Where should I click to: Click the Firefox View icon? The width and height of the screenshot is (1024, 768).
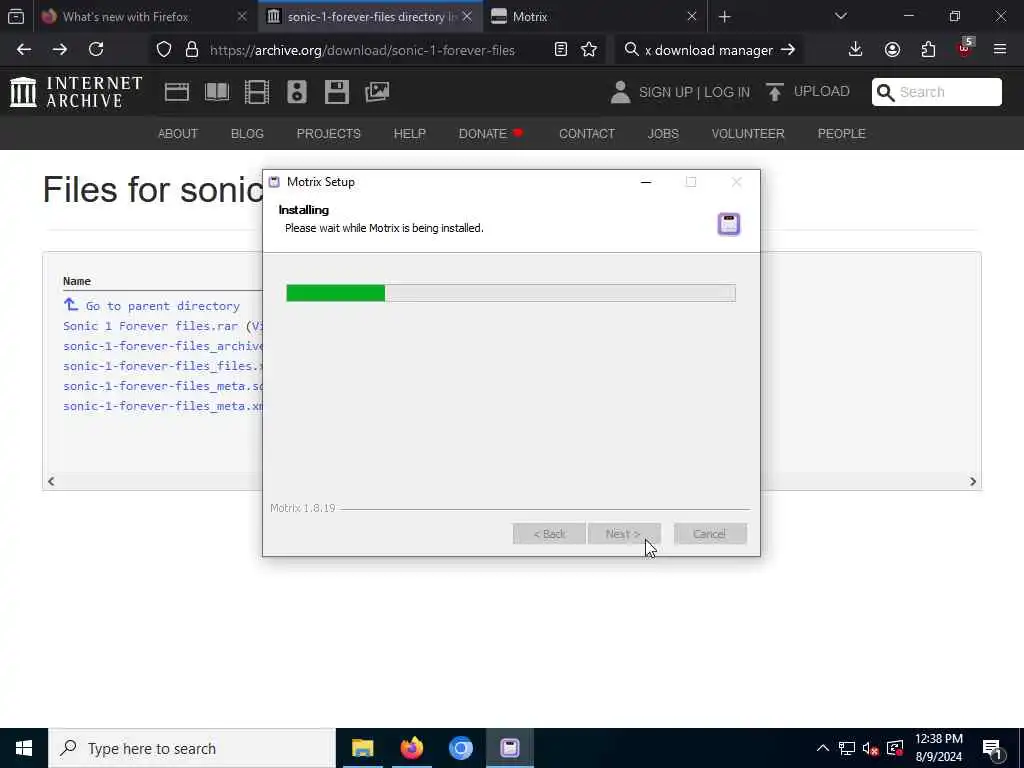tap(16, 17)
